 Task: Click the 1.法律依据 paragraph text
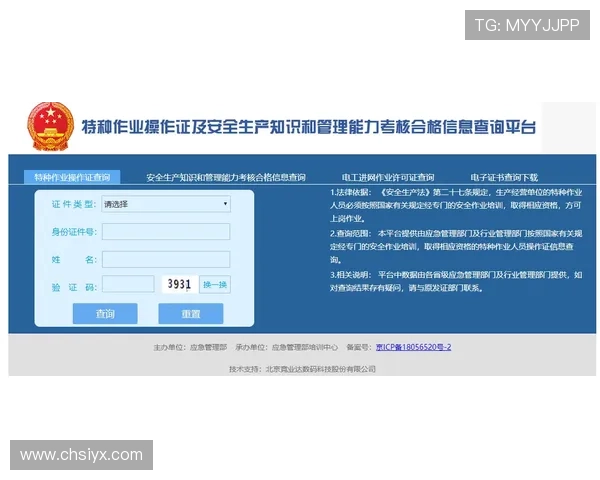click(456, 205)
